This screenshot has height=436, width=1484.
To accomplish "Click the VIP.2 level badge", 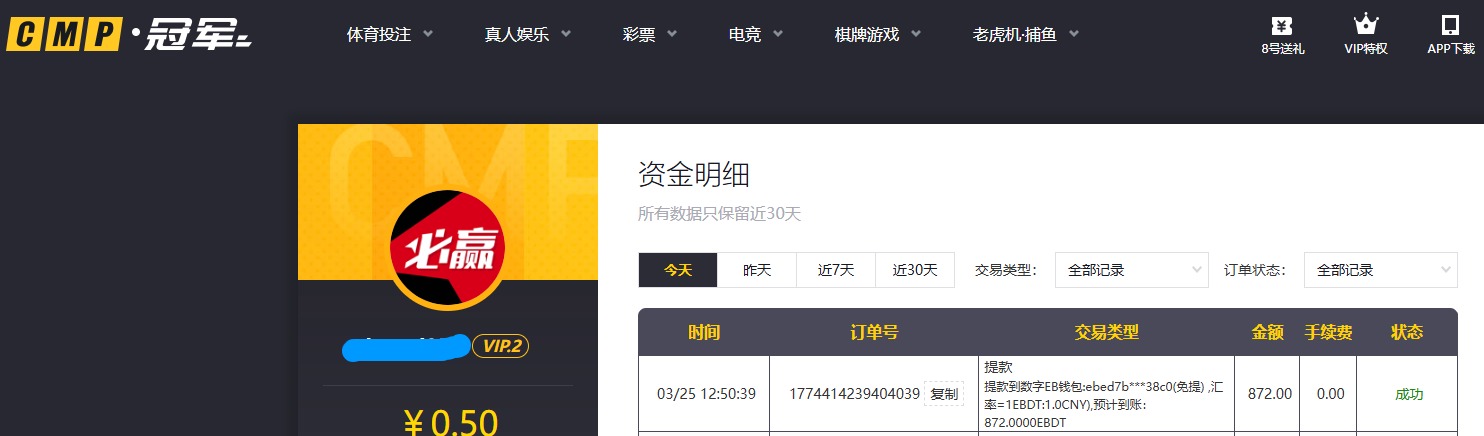I will (x=500, y=346).
